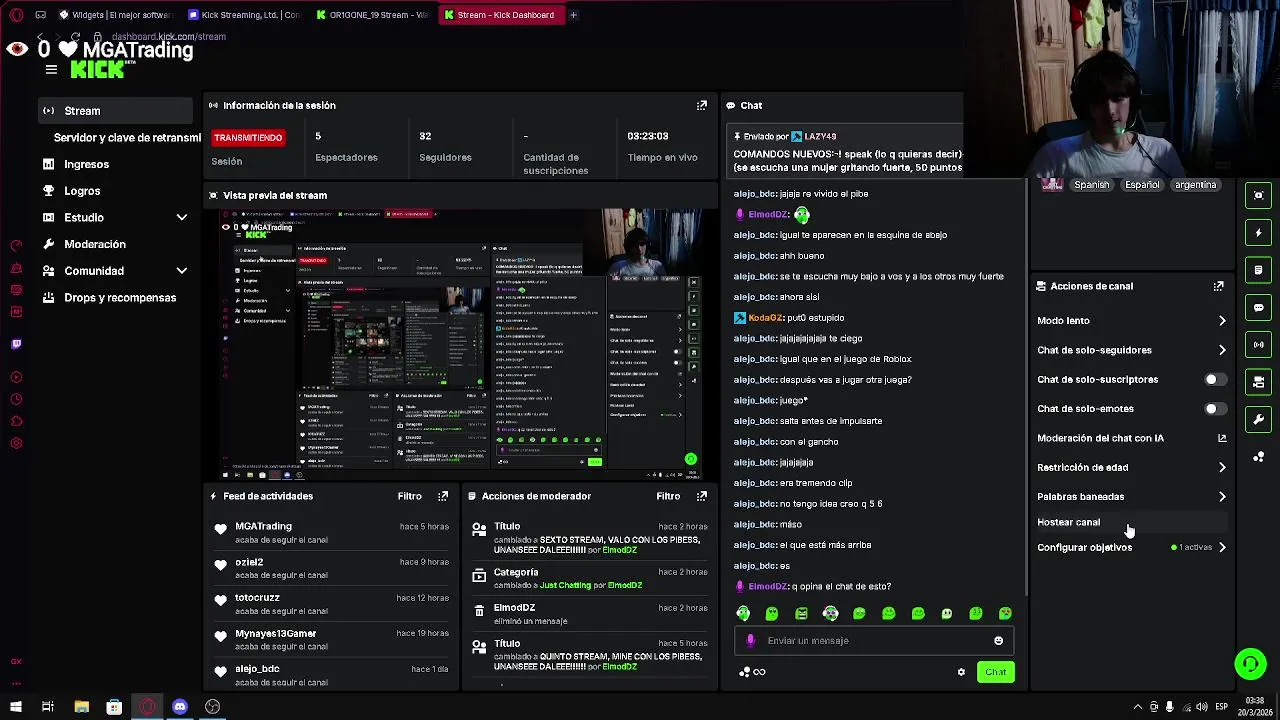Open Twitch icon in Opera sidebar
The image size is (1280, 720).
(16, 344)
